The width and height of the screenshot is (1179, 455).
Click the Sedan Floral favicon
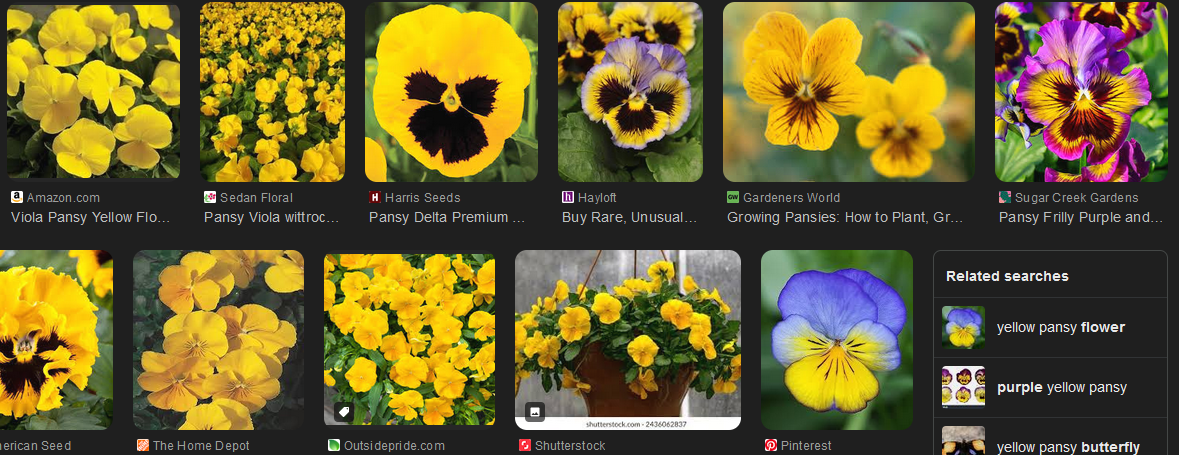coord(210,198)
